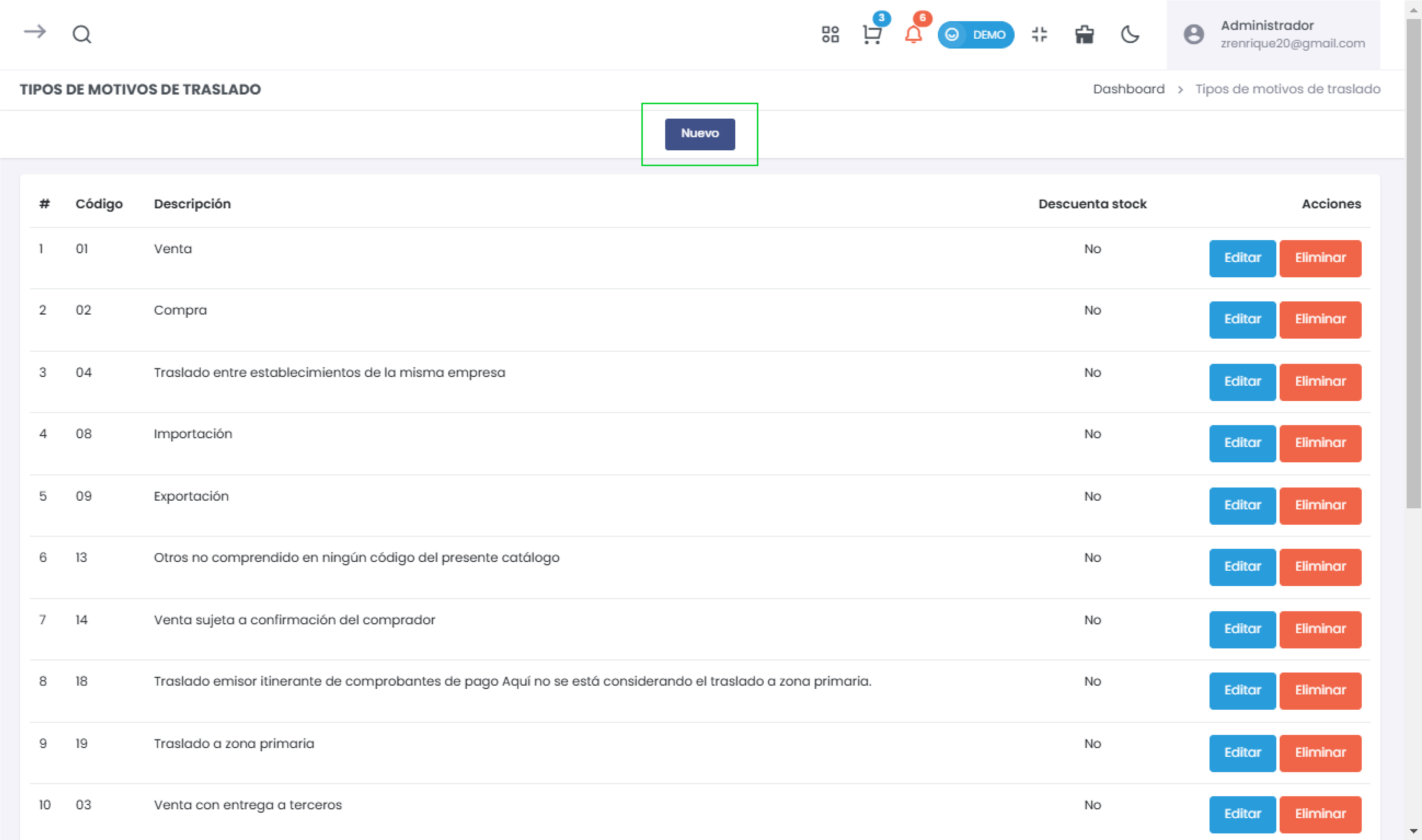Go to Dashboard breadcrumb link

pyautogui.click(x=1128, y=89)
